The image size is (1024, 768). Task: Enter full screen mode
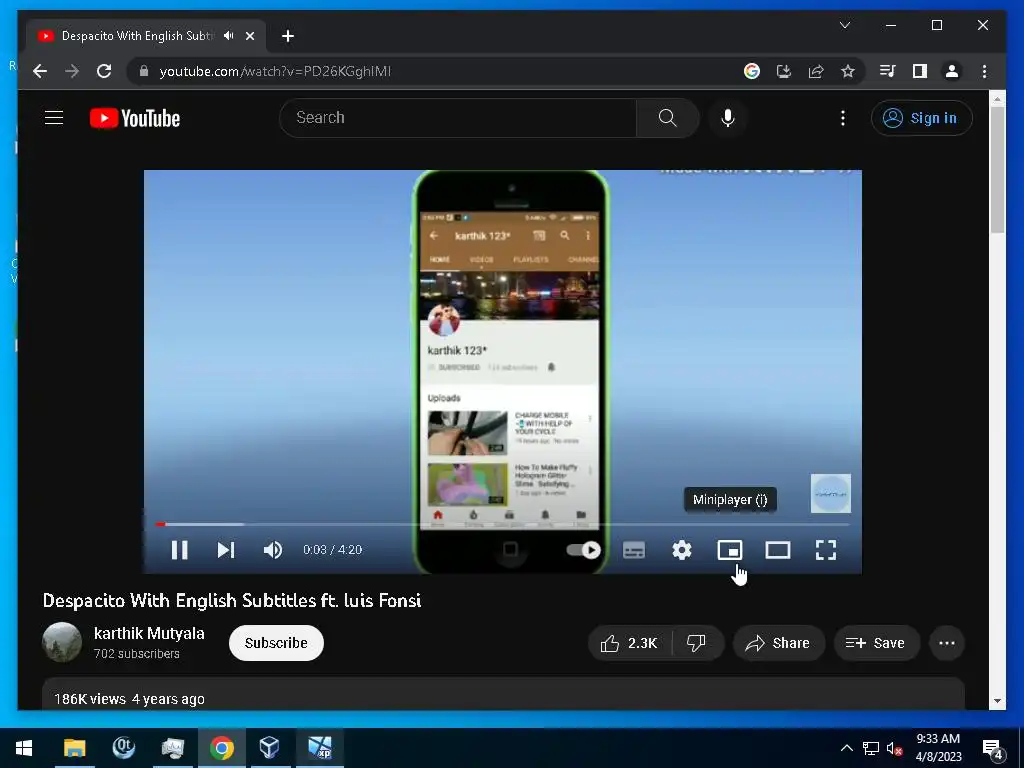pyautogui.click(x=826, y=550)
